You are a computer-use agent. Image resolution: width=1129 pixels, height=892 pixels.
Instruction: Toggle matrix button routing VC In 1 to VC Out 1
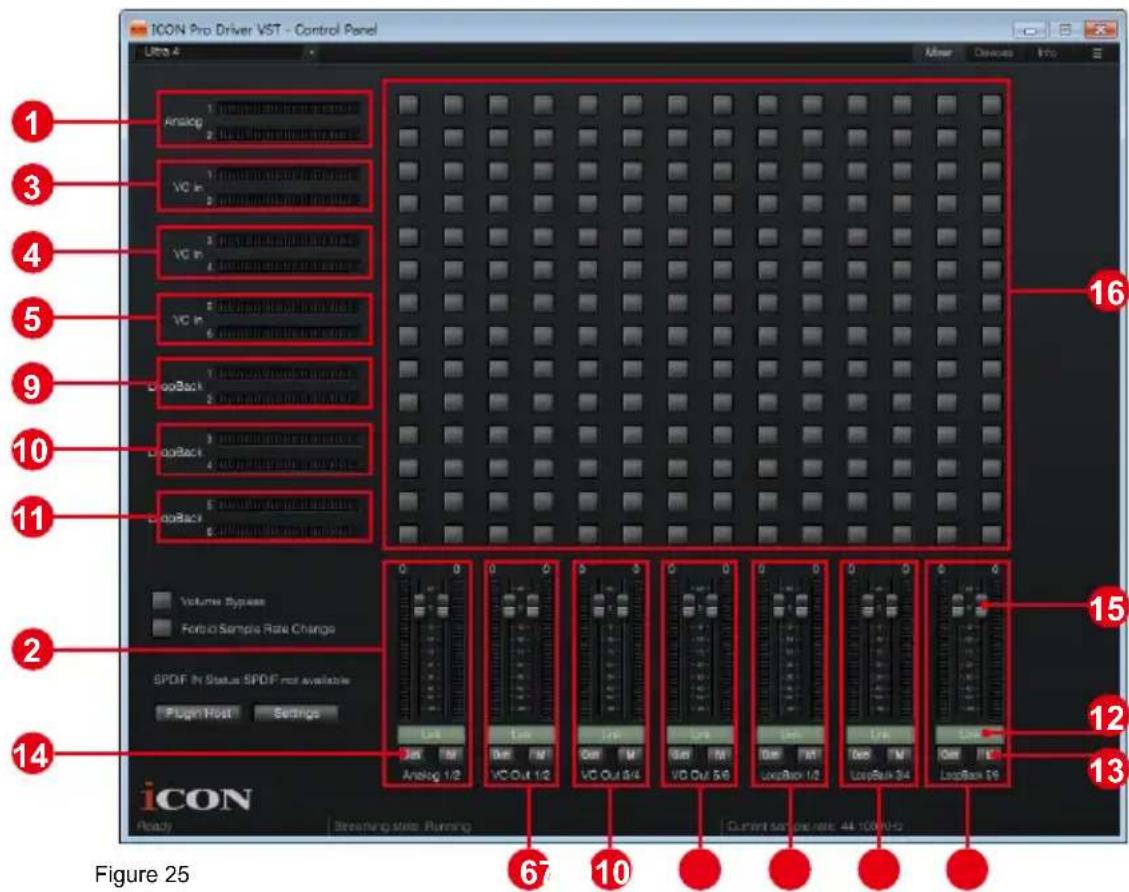[x=498, y=171]
